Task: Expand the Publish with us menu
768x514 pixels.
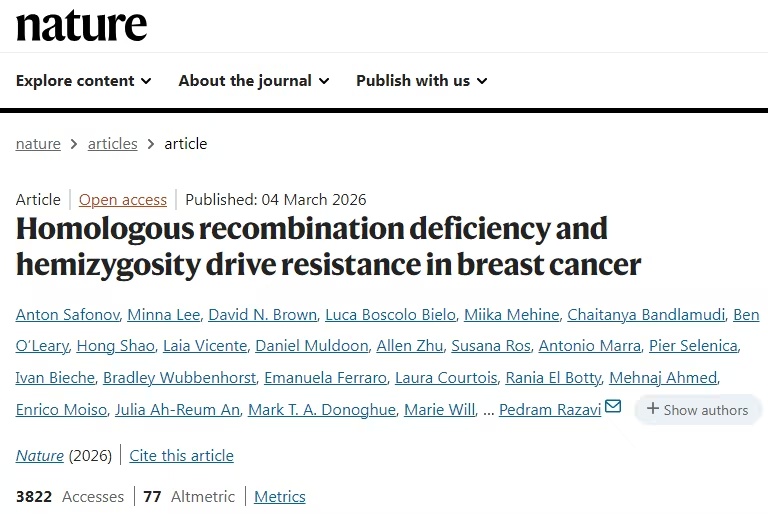Action: [421, 81]
